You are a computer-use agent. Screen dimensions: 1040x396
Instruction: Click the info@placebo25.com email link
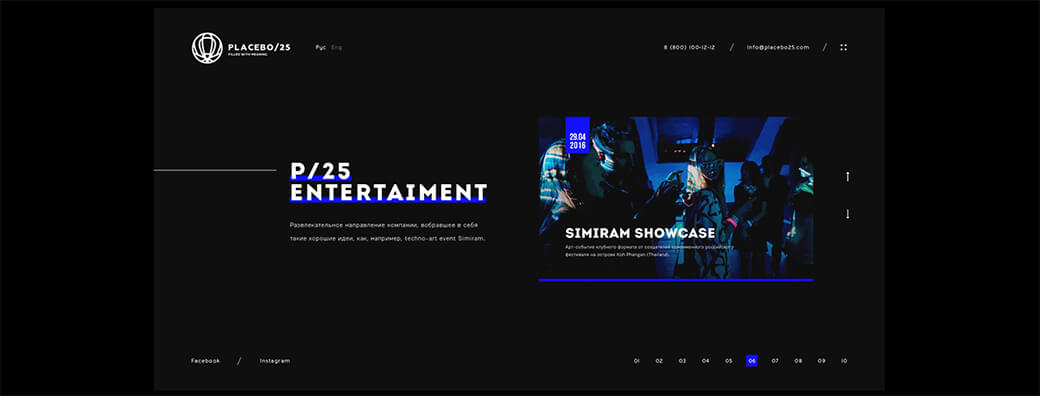point(778,47)
